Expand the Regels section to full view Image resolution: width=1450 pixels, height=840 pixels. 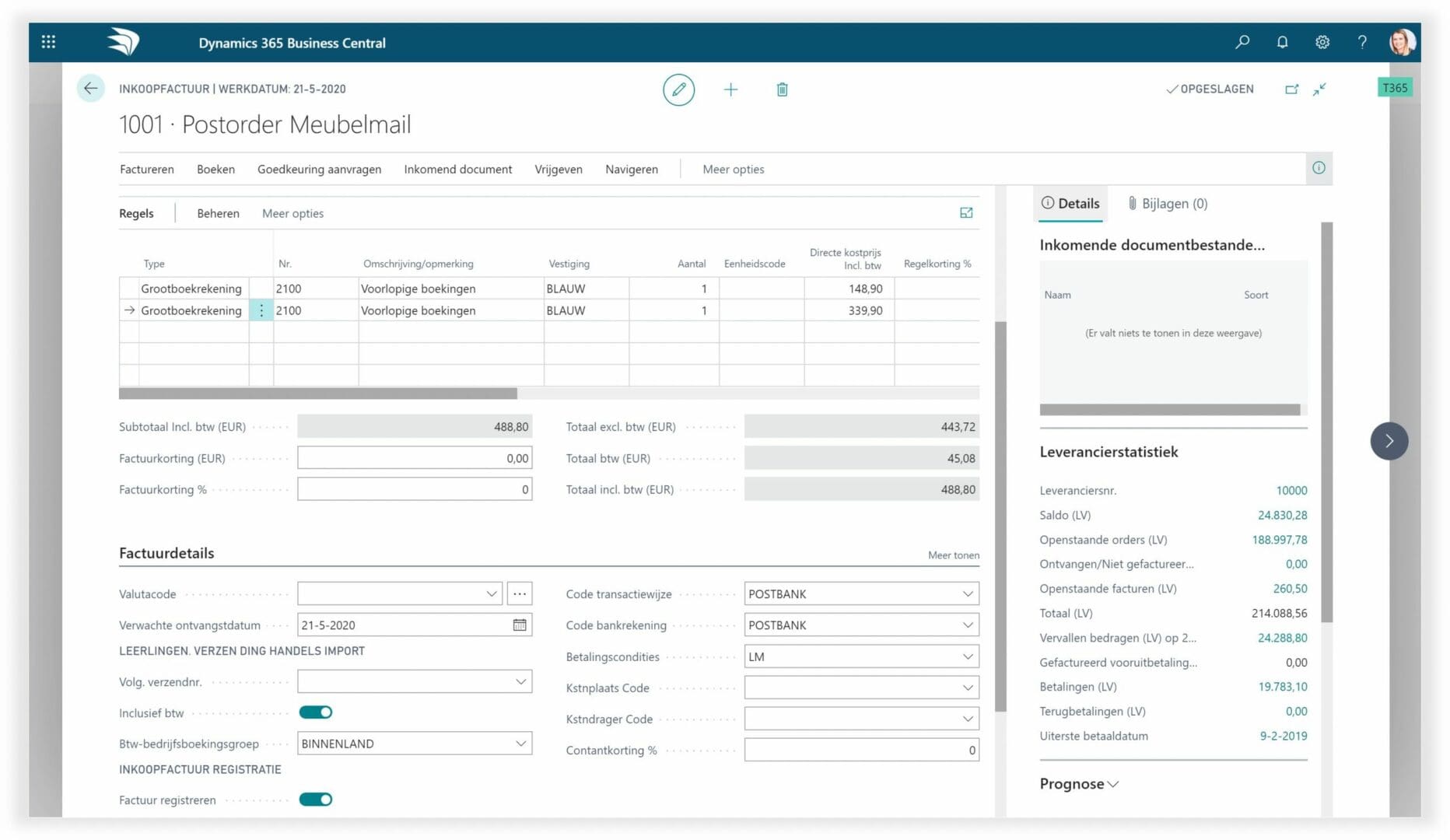tap(966, 213)
